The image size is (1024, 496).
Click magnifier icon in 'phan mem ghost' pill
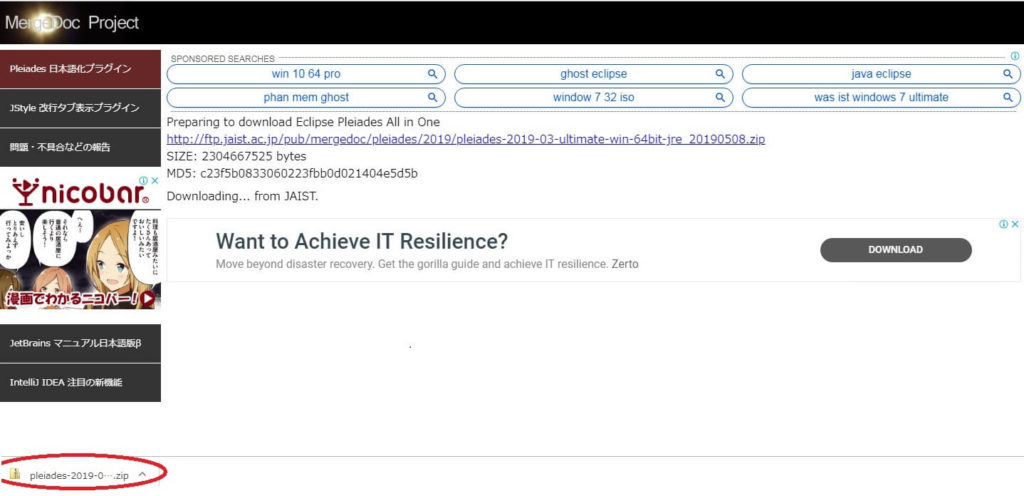(x=432, y=97)
